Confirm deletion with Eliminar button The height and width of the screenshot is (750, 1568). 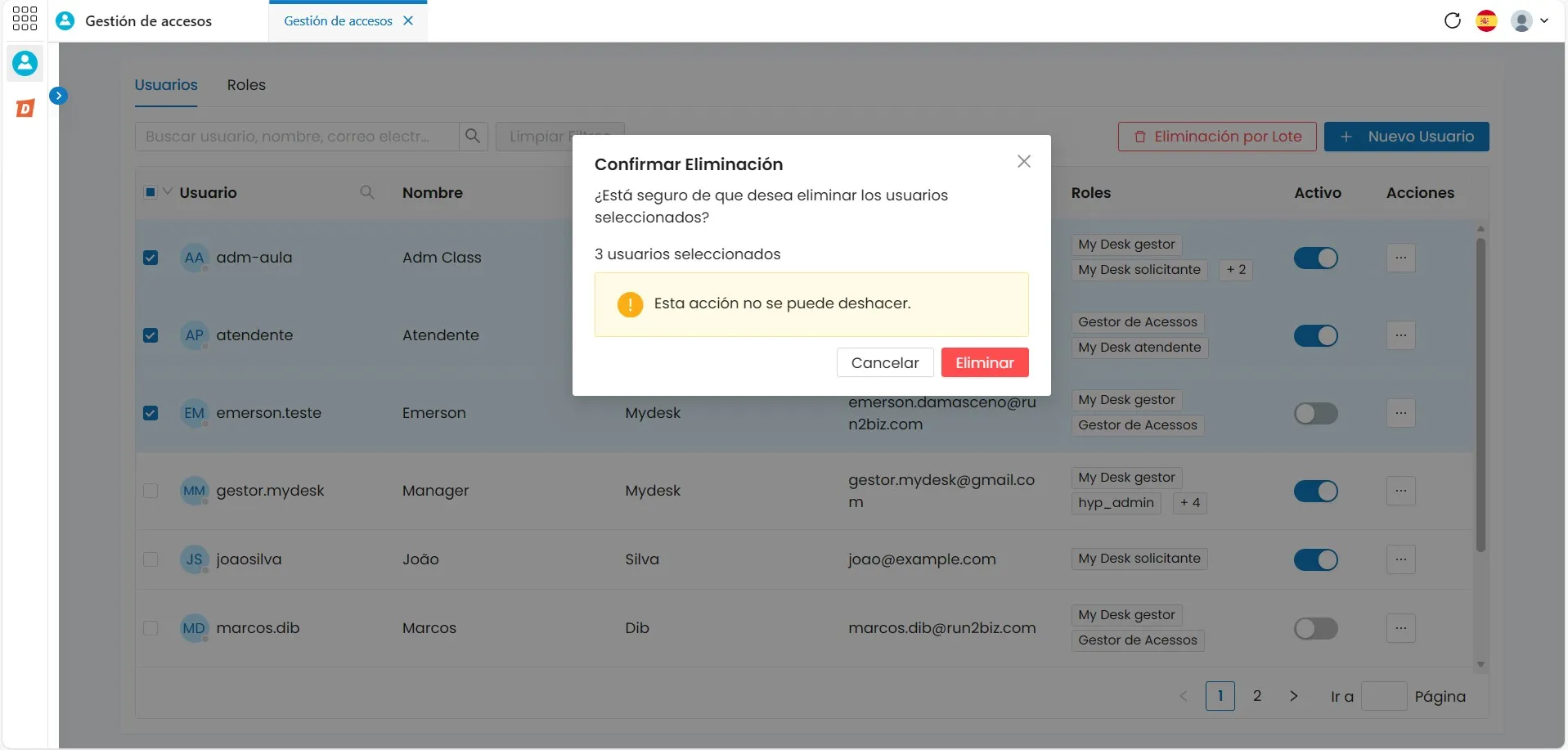(x=985, y=362)
